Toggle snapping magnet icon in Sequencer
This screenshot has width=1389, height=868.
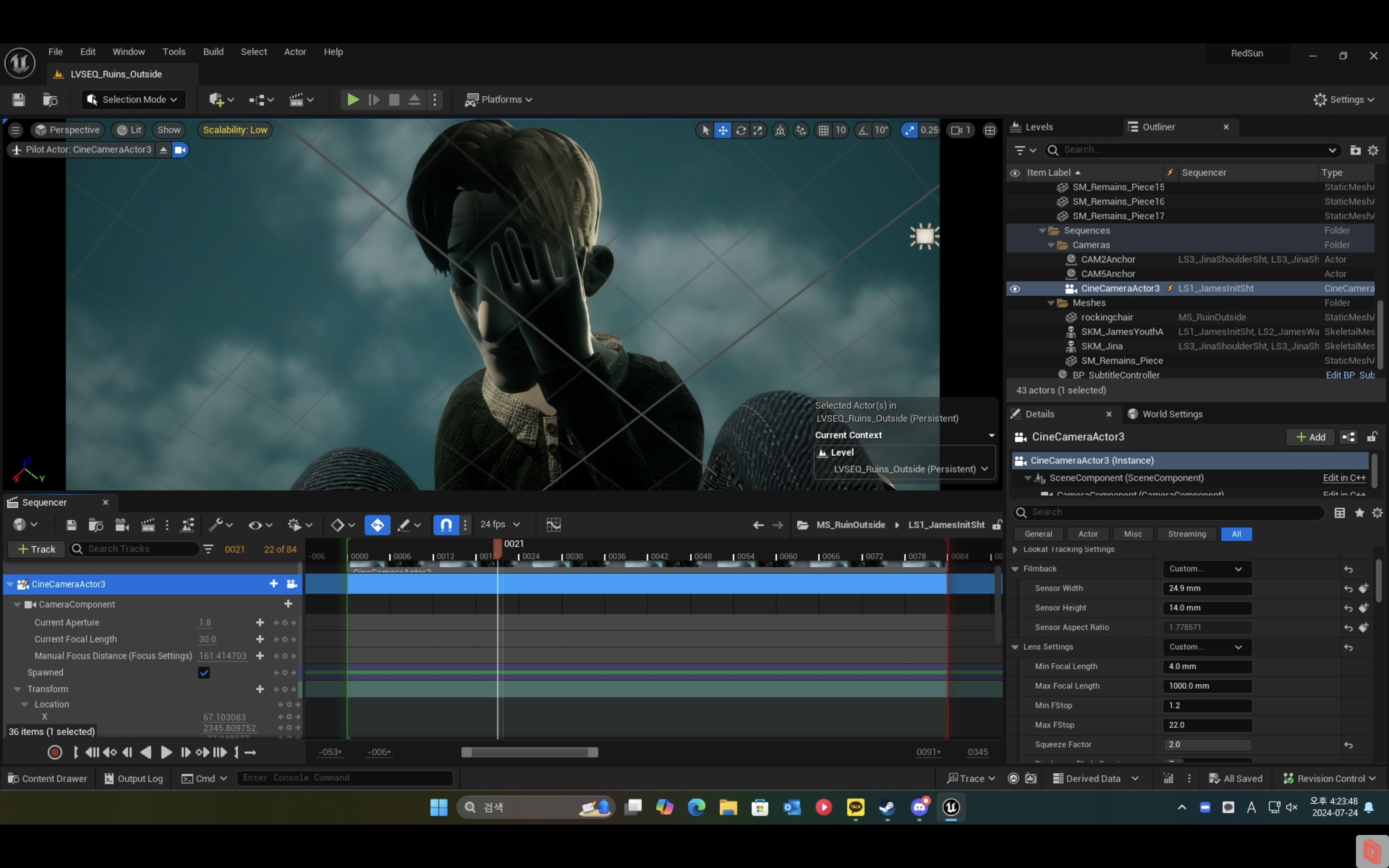tap(446, 525)
